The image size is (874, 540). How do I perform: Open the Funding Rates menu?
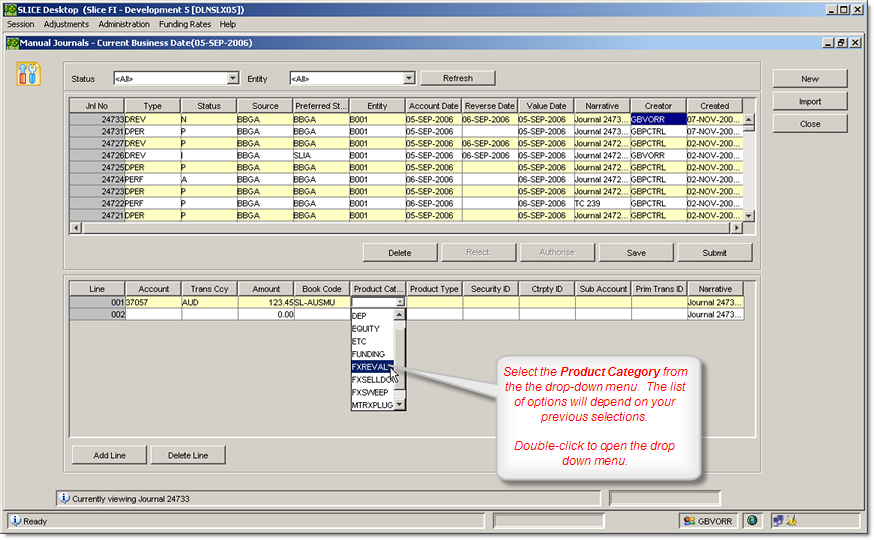click(184, 24)
